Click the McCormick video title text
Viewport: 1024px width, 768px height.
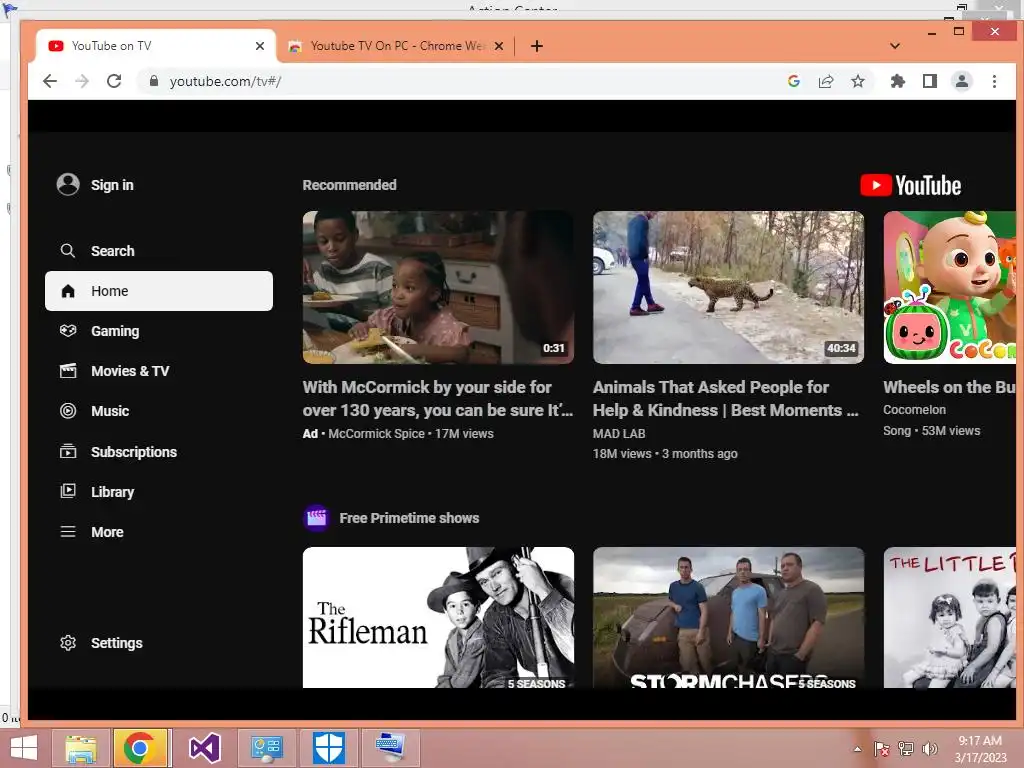[438, 398]
